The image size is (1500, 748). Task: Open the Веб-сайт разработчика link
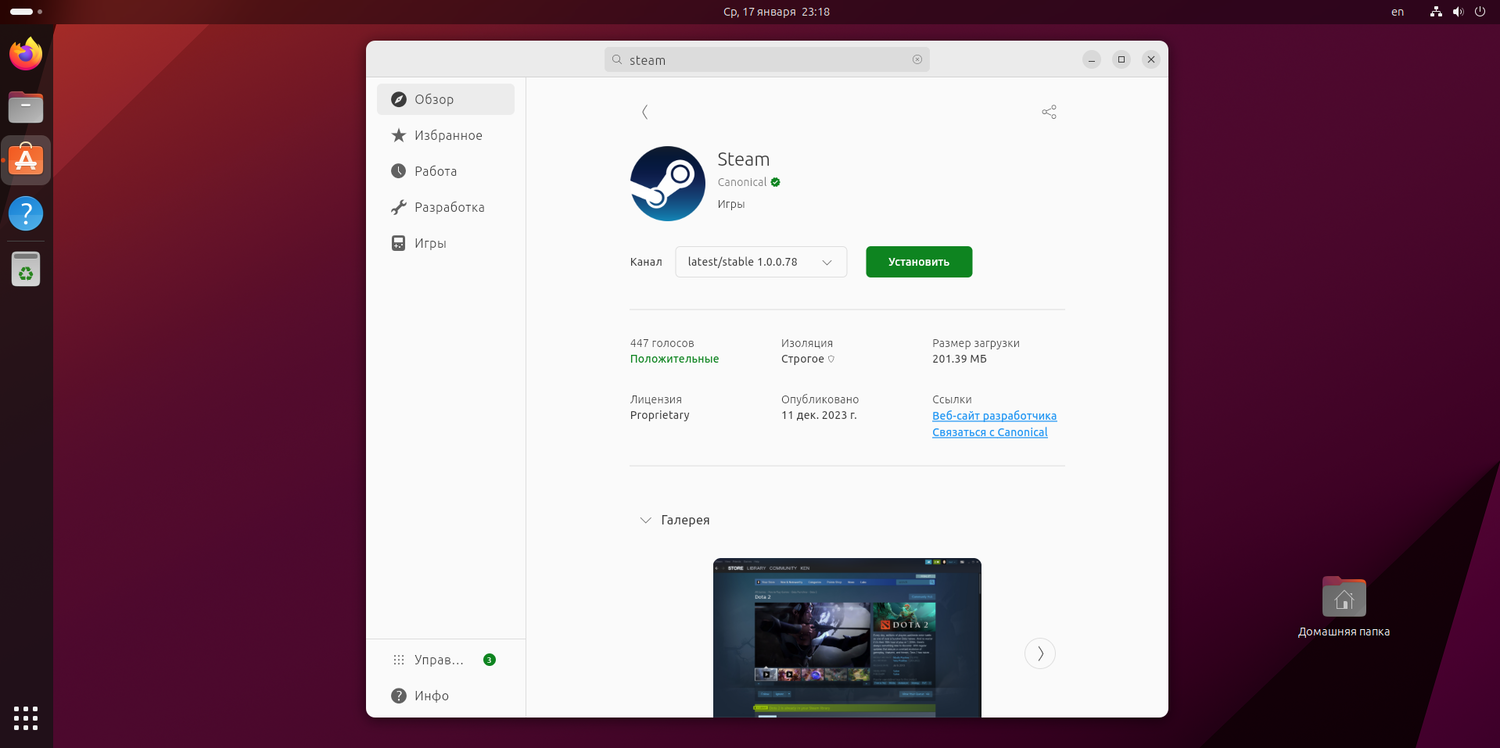pos(994,416)
